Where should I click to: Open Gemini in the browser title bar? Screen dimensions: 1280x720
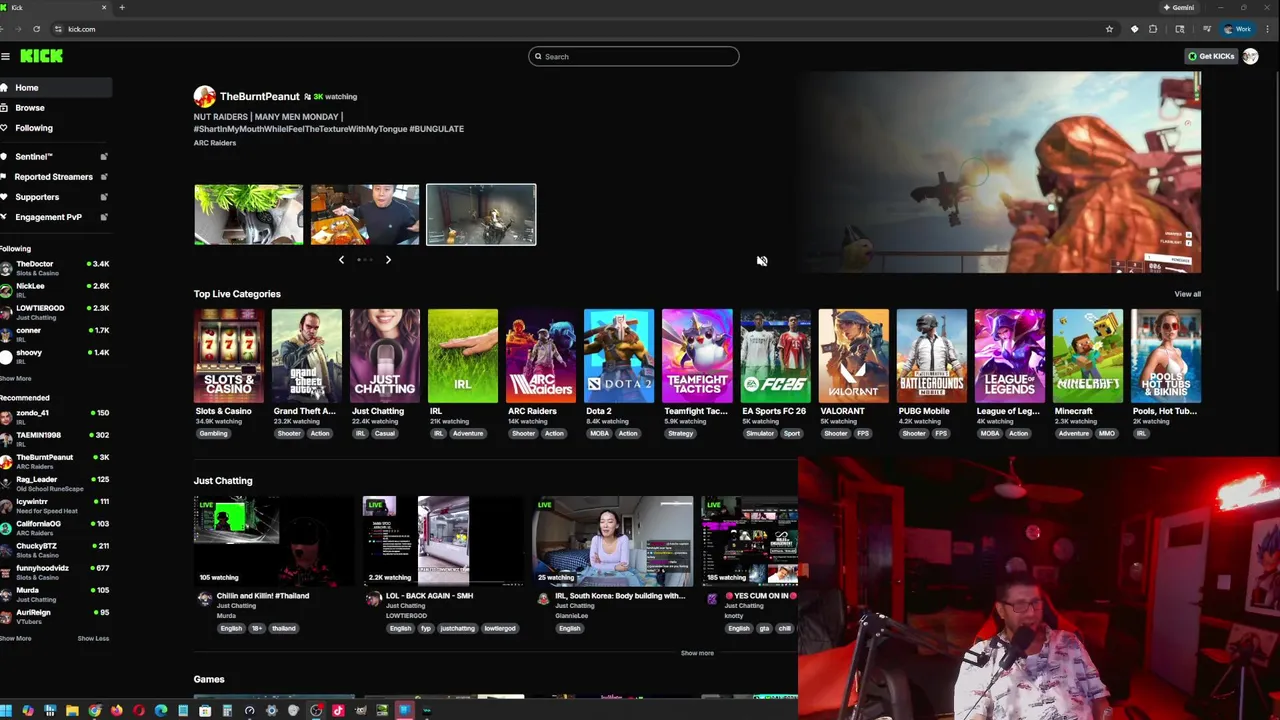[x=1179, y=7]
